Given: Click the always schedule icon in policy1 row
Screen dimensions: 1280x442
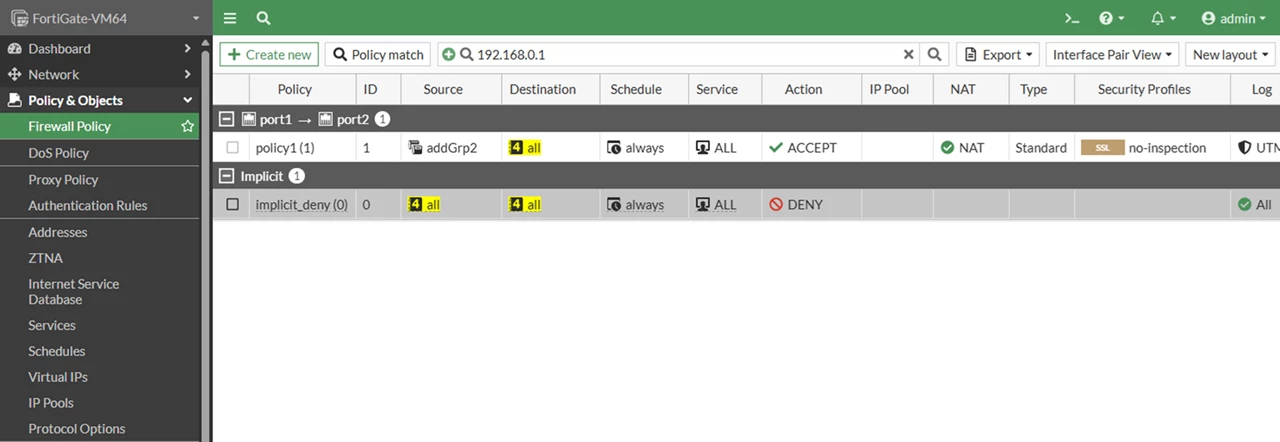Looking at the screenshot, I should tap(615, 148).
